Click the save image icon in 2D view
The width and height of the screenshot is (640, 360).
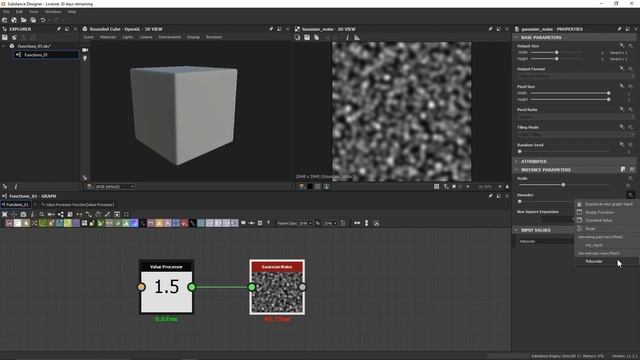coord(307,38)
